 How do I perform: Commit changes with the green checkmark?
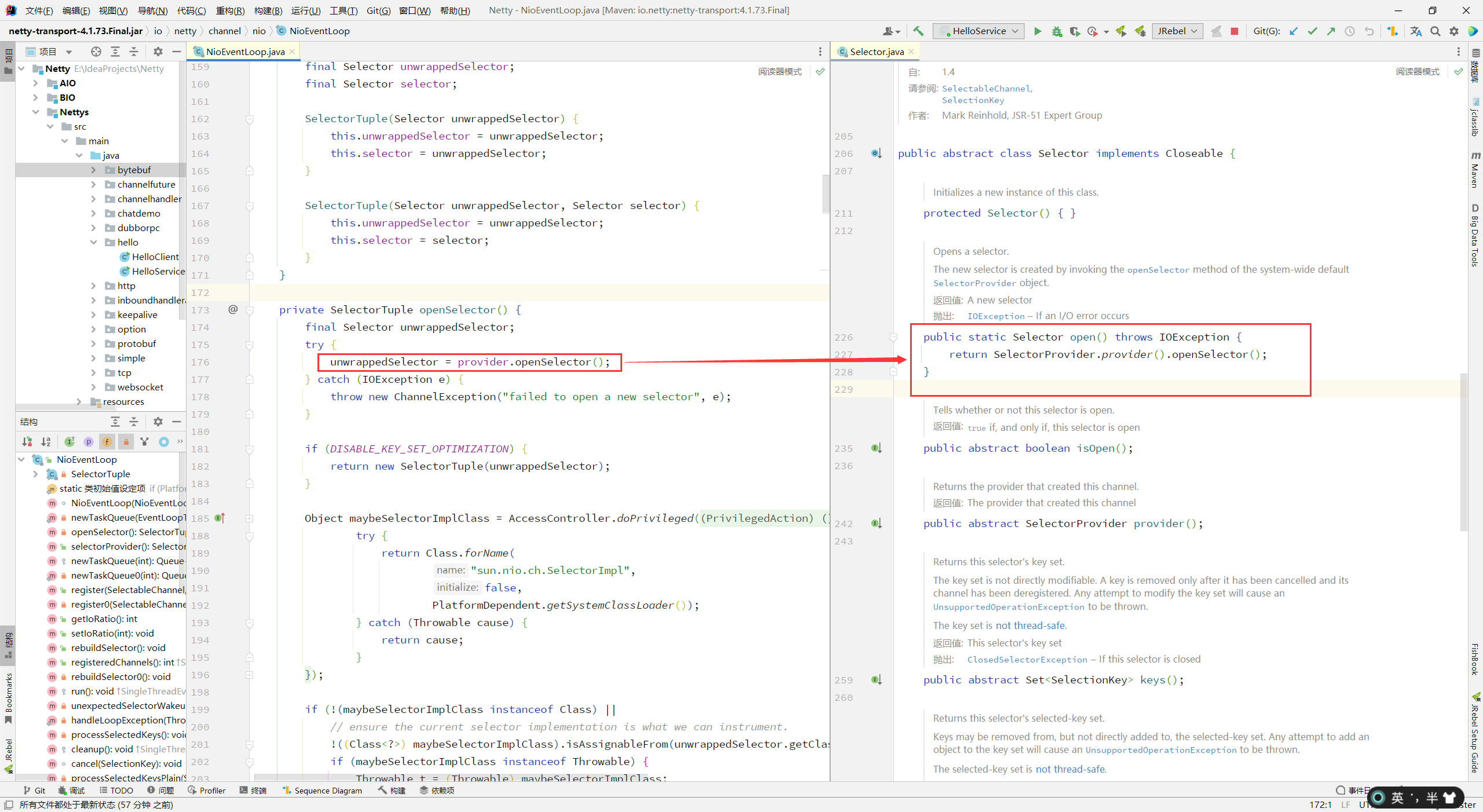(1312, 31)
